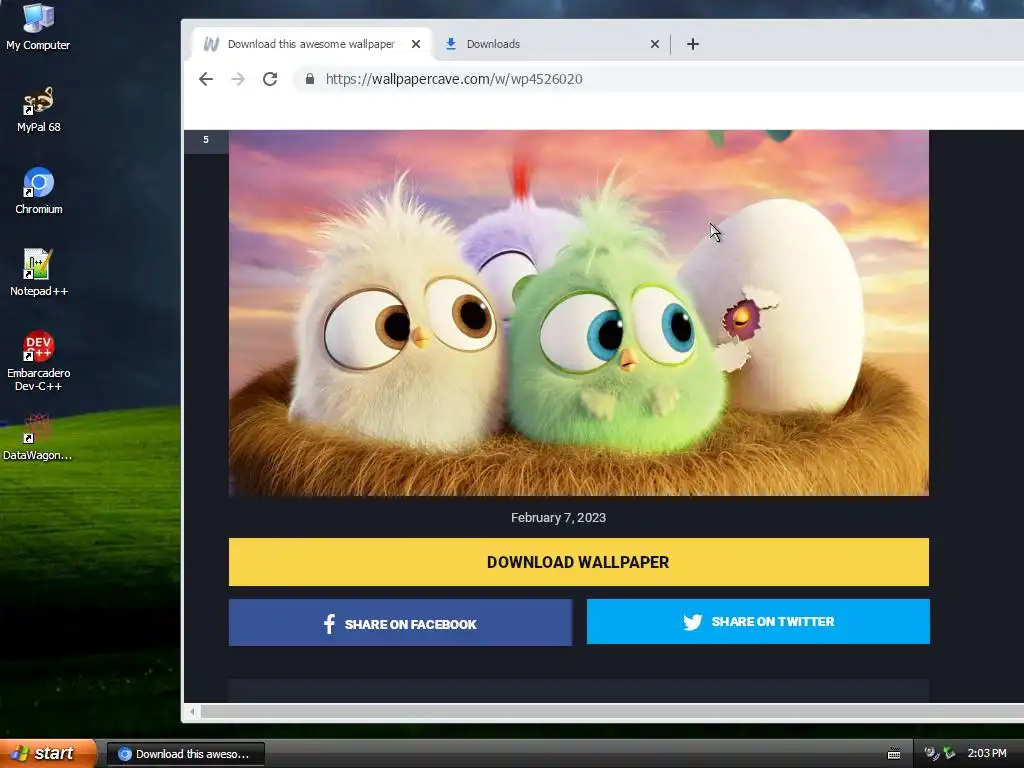Open DataWagon desktop shortcut
Viewport: 1024px width, 768px height.
tap(37, 437)
